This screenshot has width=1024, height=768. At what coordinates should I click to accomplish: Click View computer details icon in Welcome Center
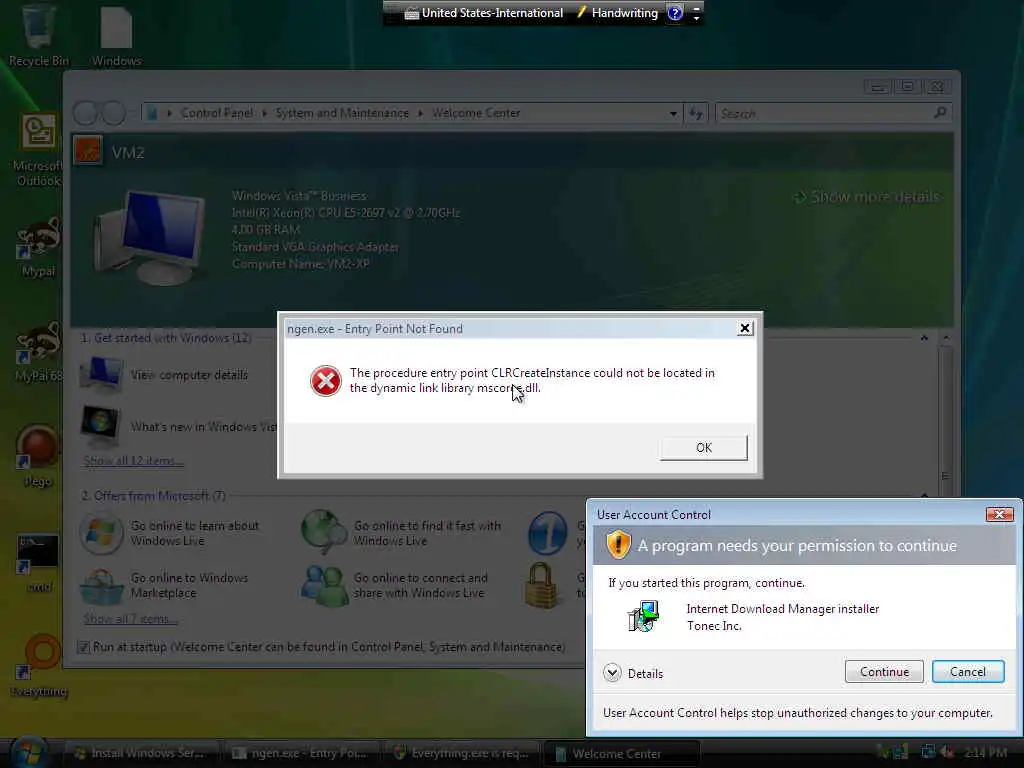point(101,374)
